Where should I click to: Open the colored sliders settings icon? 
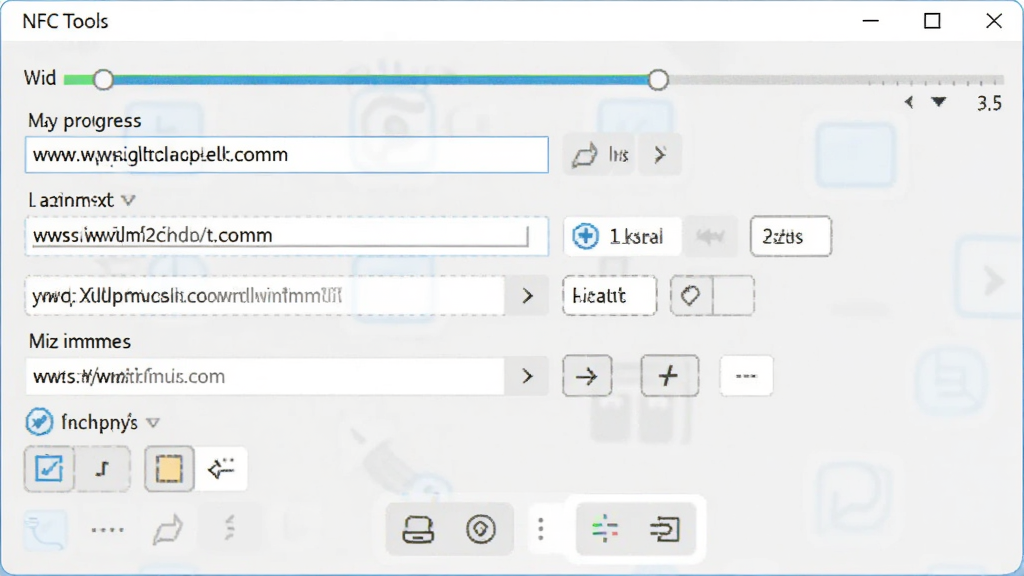pyautogui.click(x=605, y=529)
